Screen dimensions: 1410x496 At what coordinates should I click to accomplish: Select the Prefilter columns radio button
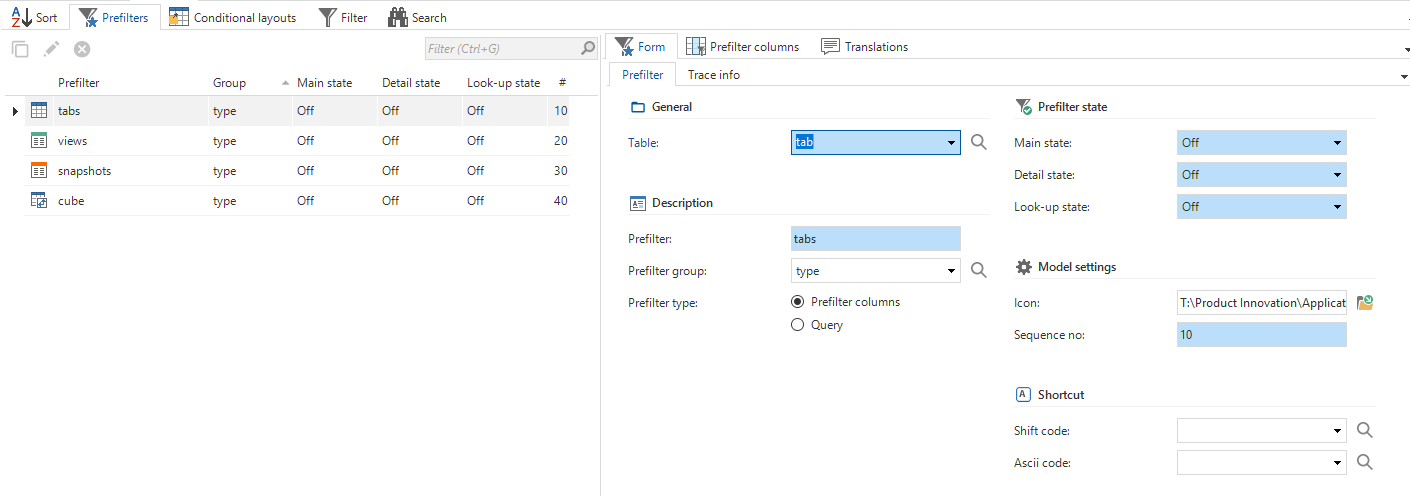point(797,302)
